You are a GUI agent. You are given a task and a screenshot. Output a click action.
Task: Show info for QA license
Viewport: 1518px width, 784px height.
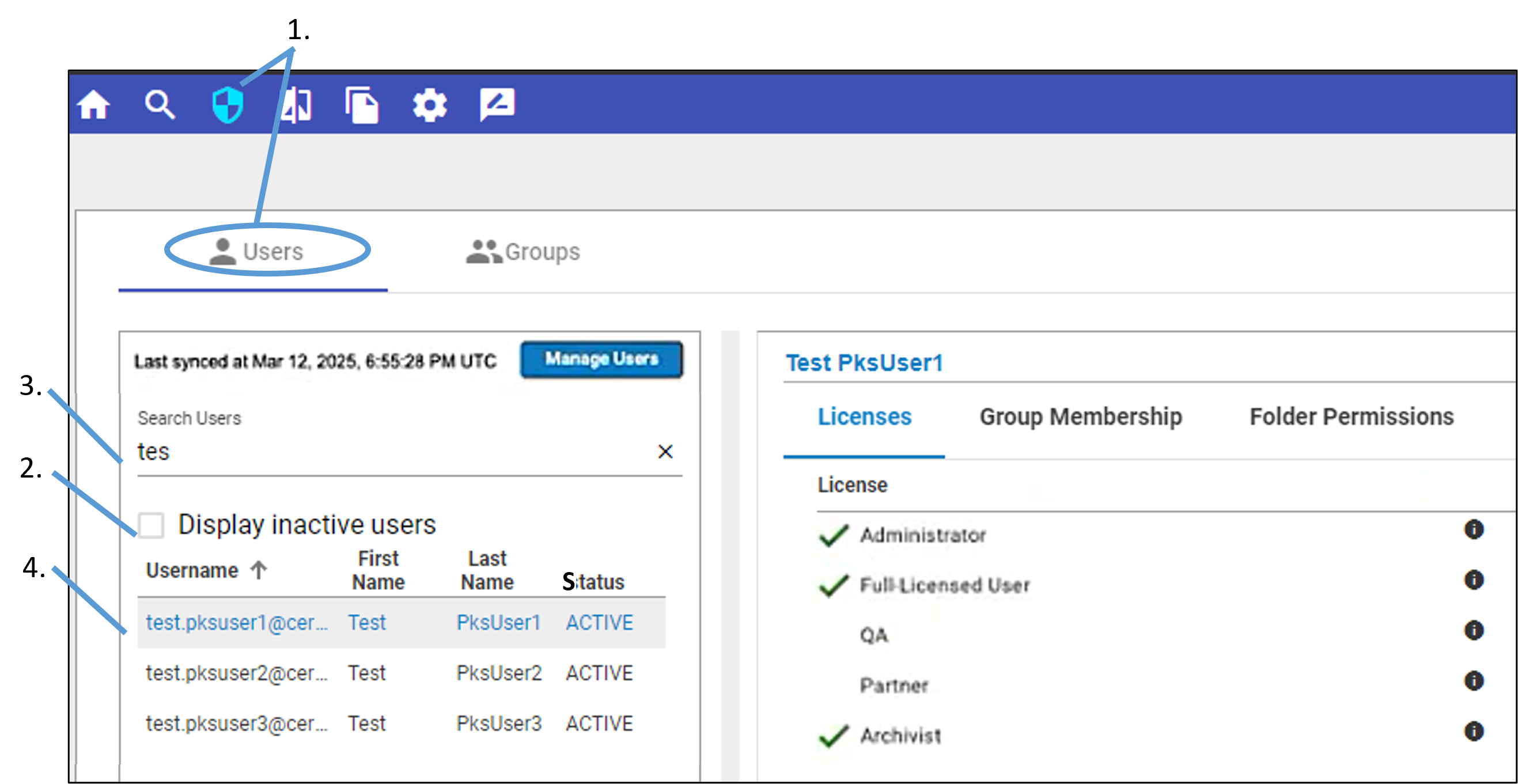coord(1473,630)
